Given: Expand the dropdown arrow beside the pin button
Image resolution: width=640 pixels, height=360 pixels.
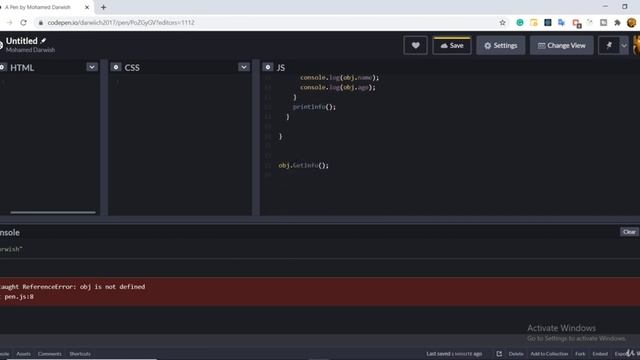Looking at the screenshot, I should [x=624, y=45].
